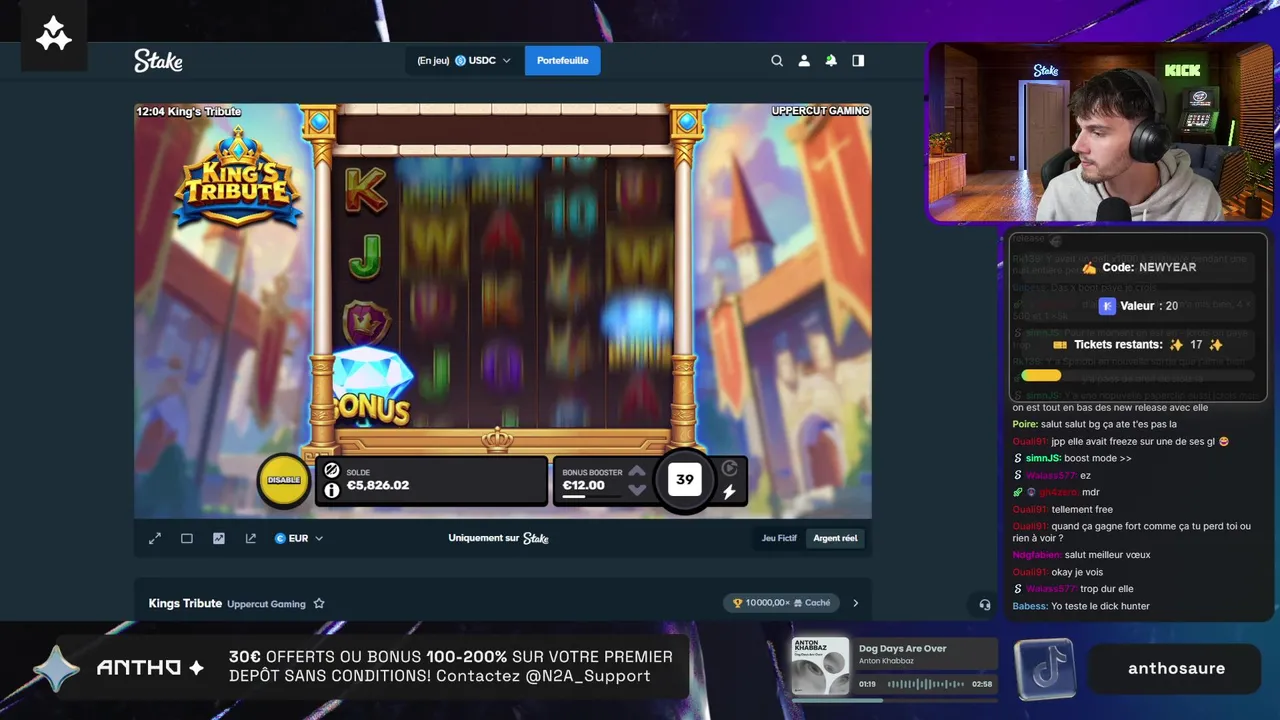This screenshot has width=1280, height=720.
Task: Click chat message 'Yo teste le dick hunter'
Action: click(x=1100, y=606)
